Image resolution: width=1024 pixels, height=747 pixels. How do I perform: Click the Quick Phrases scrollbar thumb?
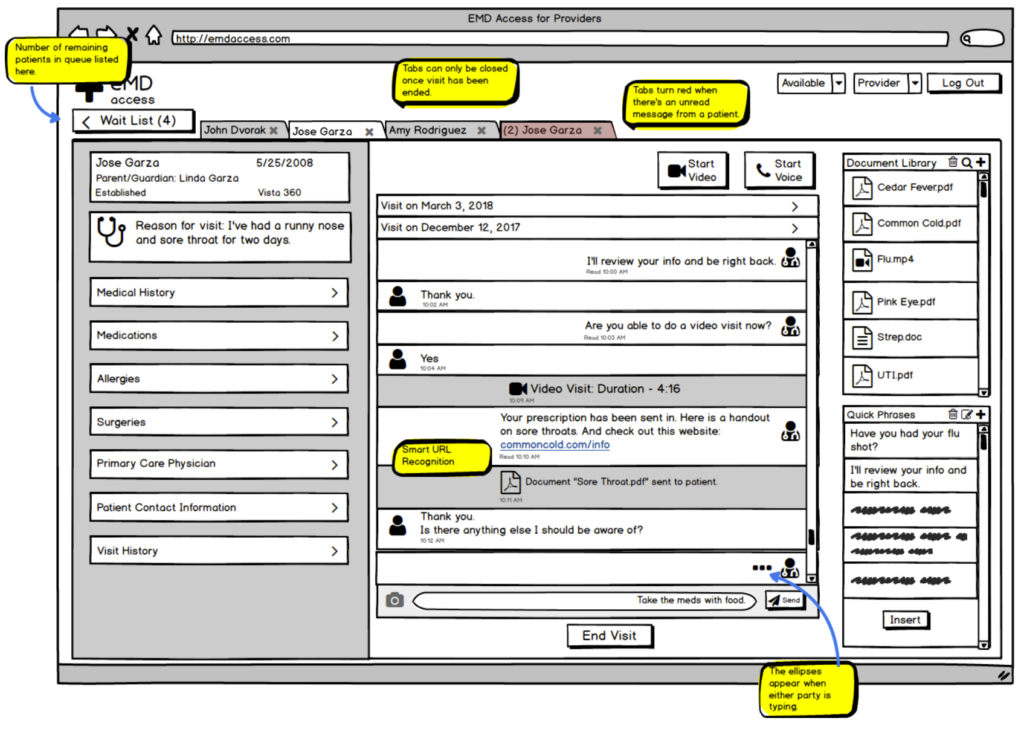click(984, 441)
